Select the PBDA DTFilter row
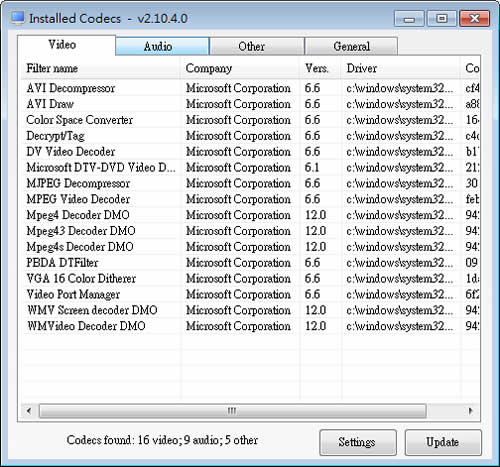500x467 pixels. tap(250, 263)
